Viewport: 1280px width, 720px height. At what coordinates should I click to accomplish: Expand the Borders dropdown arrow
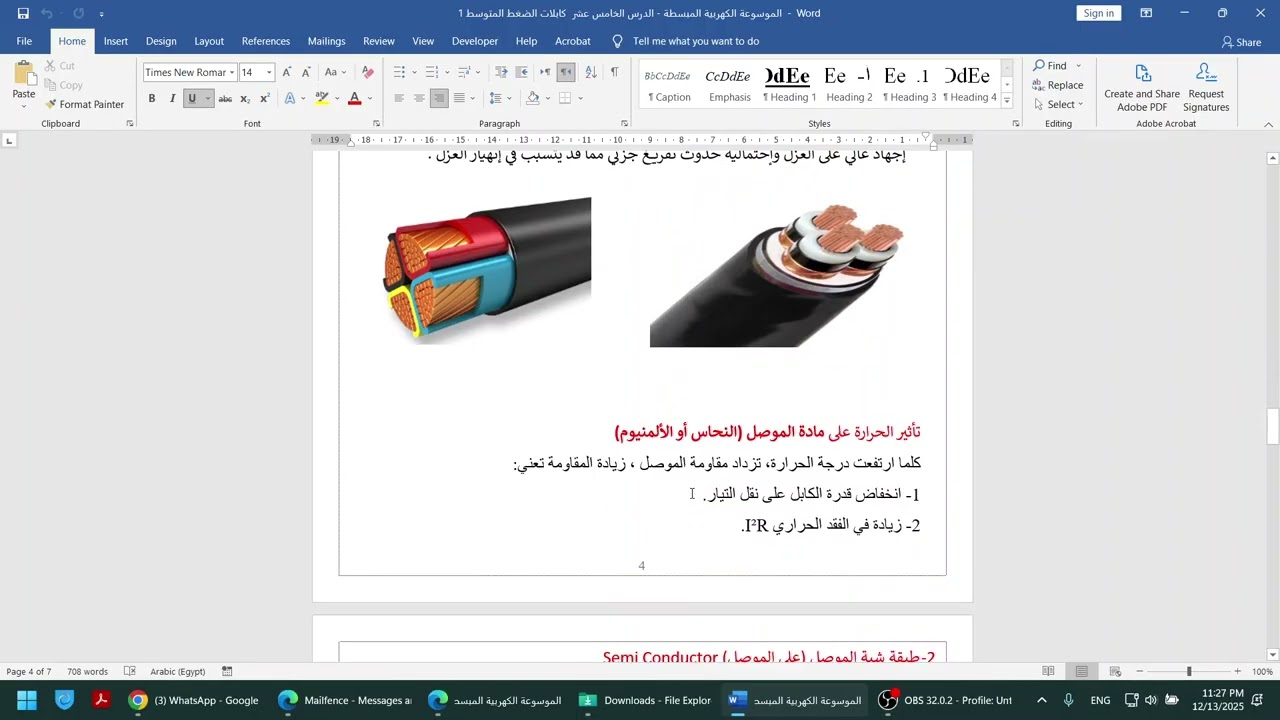point(580,98)
